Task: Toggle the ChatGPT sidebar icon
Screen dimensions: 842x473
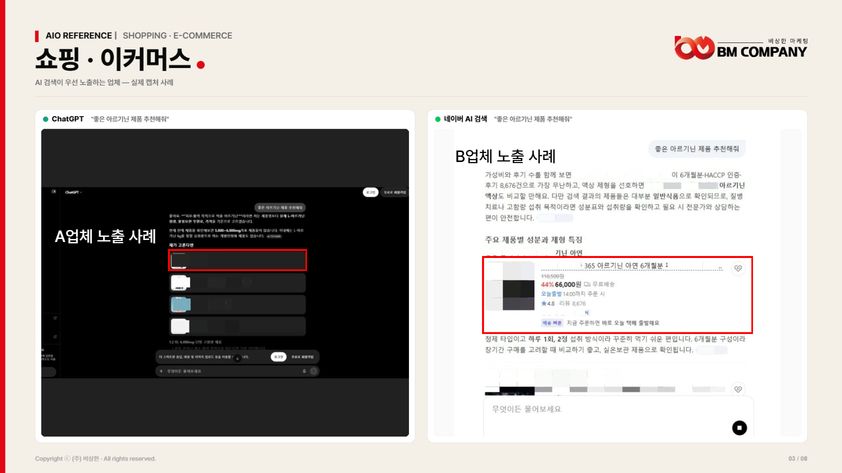Action: [x=54, y=192]
